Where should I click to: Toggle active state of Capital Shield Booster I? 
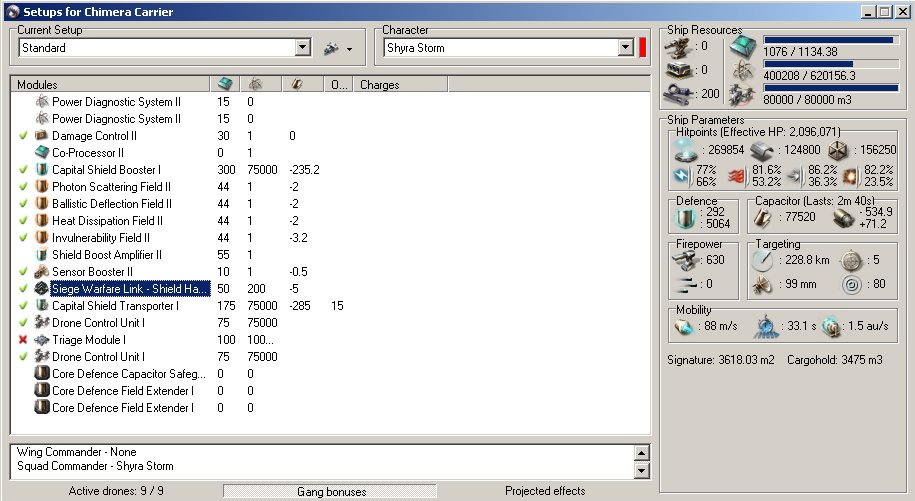[23, 170]
